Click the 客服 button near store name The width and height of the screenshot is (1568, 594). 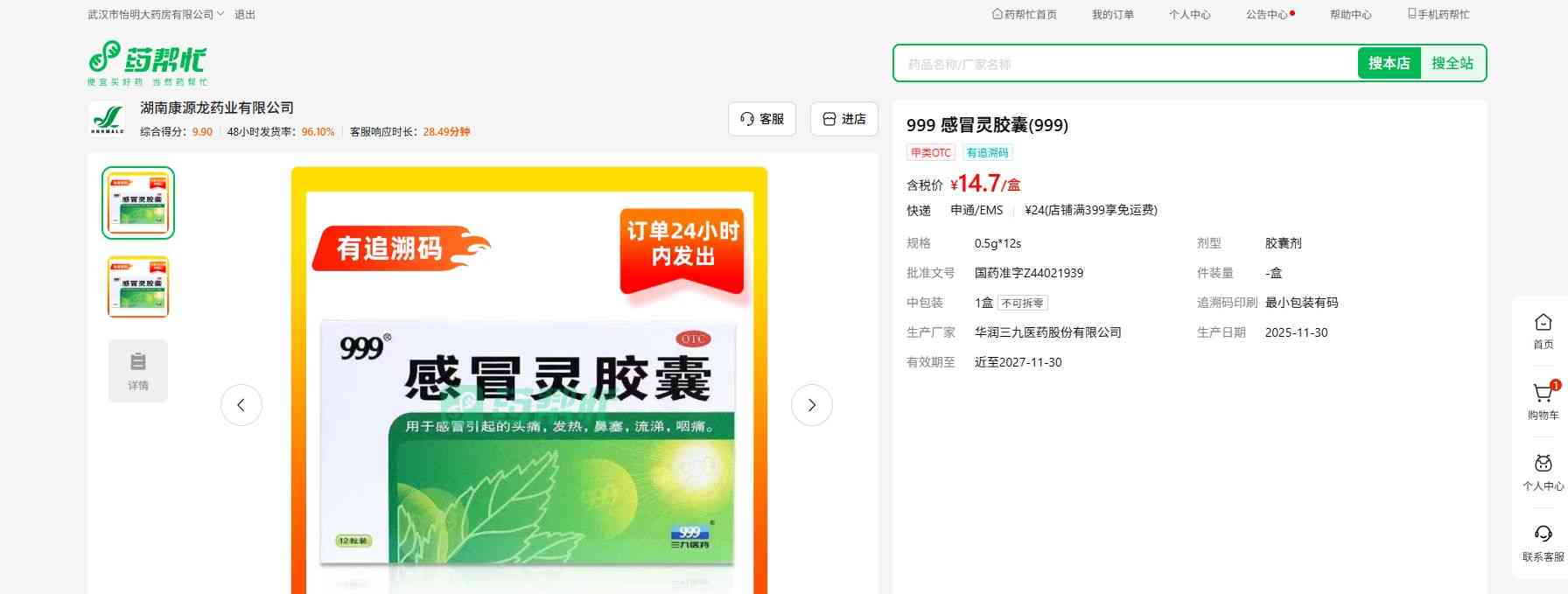[761, 119]
